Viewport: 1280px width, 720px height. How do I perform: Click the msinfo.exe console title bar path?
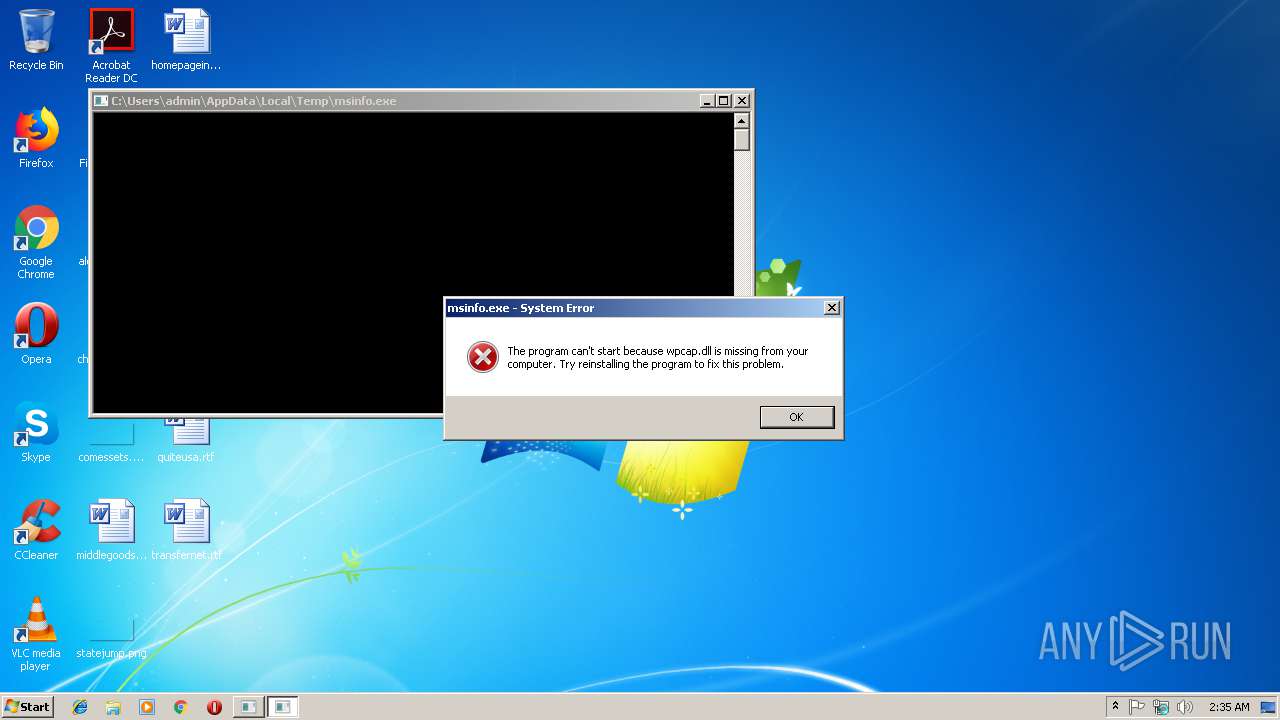[254, 101]
